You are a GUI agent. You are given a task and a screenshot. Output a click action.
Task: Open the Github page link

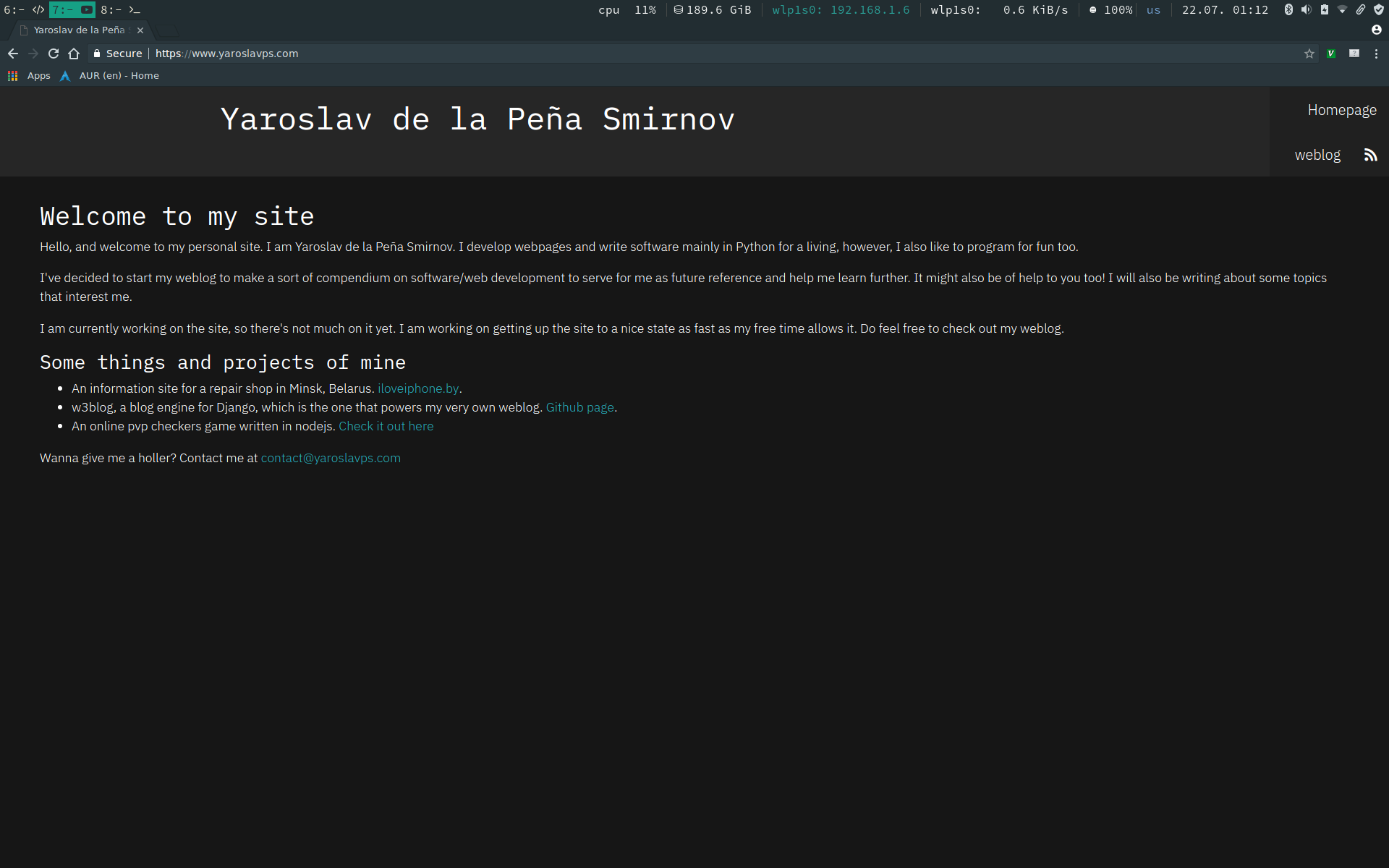tap(579, 407)
